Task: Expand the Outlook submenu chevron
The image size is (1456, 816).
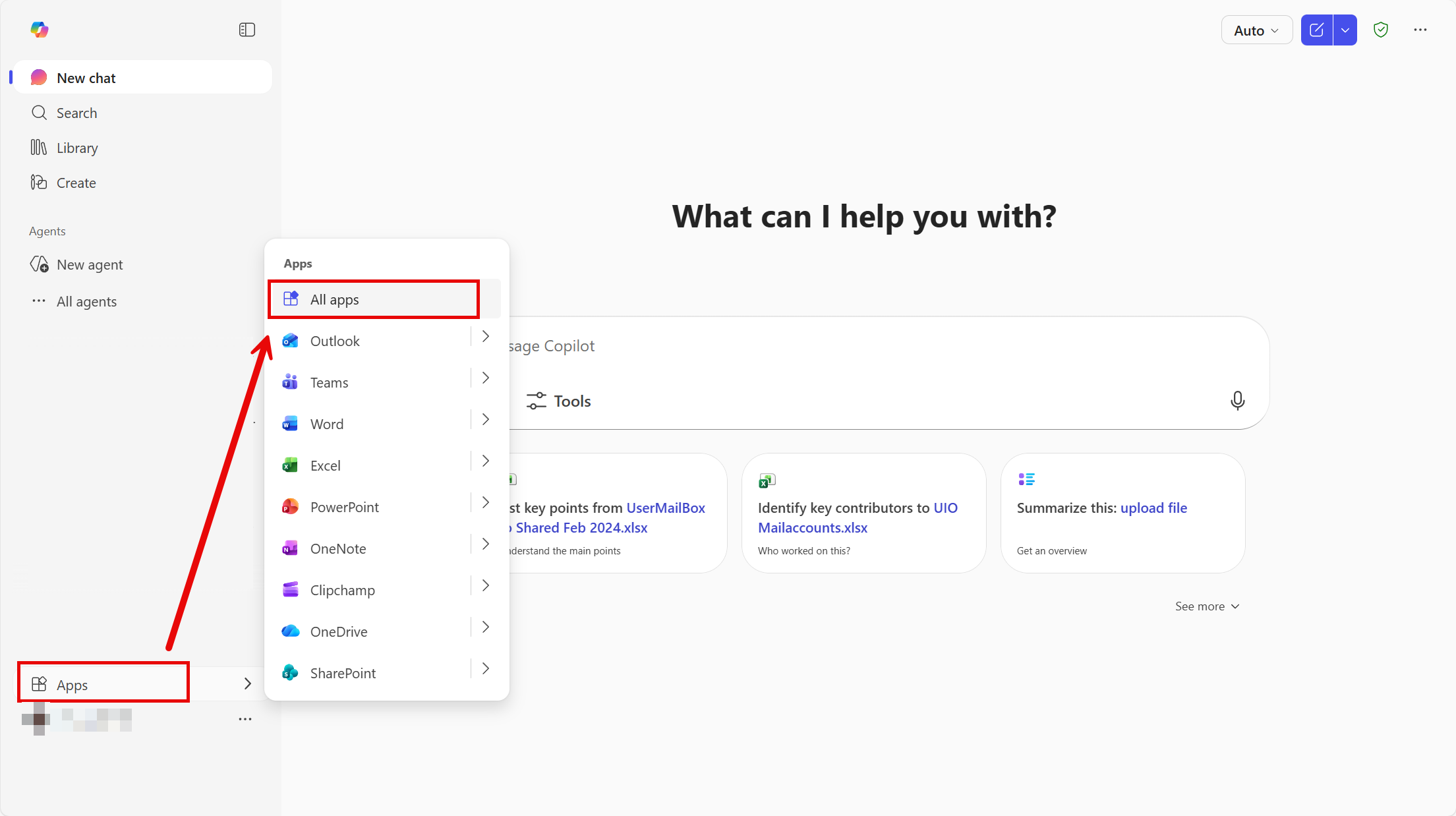Action: 486,336
